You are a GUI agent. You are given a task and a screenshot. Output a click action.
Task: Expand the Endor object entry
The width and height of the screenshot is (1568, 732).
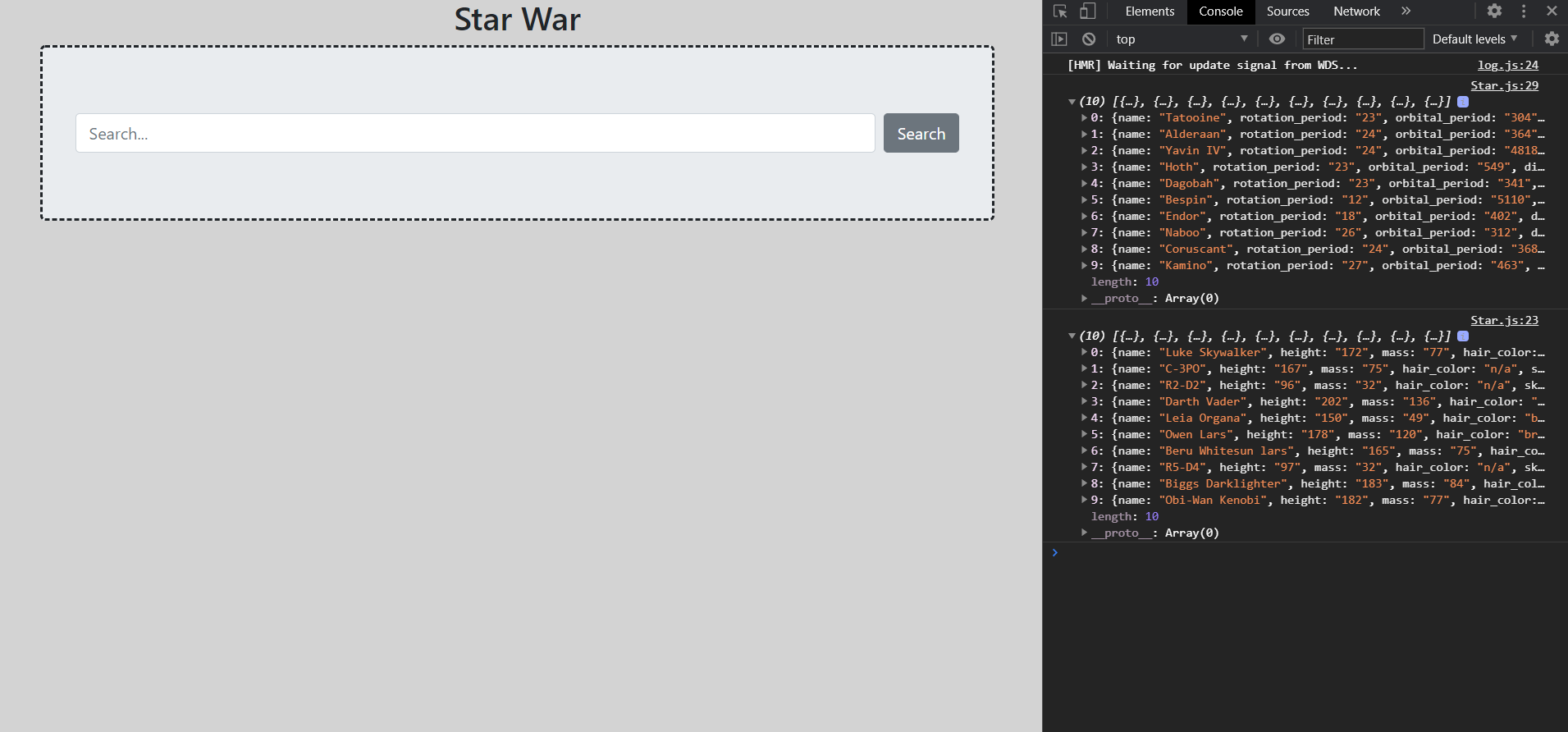click(1084, 217)
